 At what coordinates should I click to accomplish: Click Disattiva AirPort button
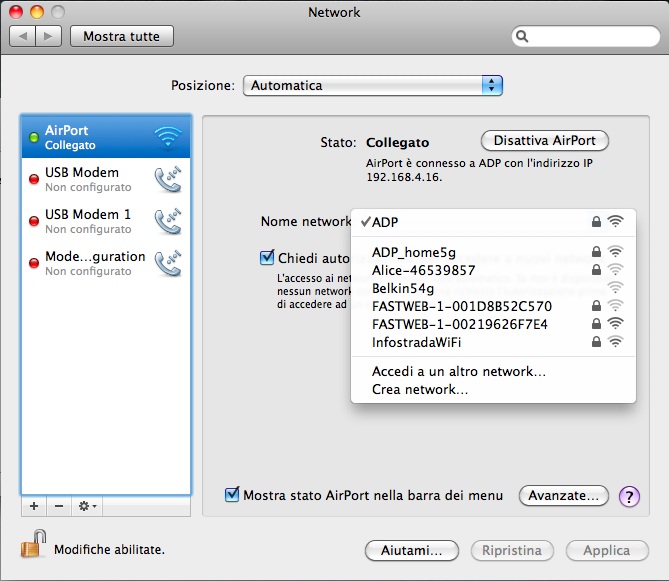[x=544, y=140]
